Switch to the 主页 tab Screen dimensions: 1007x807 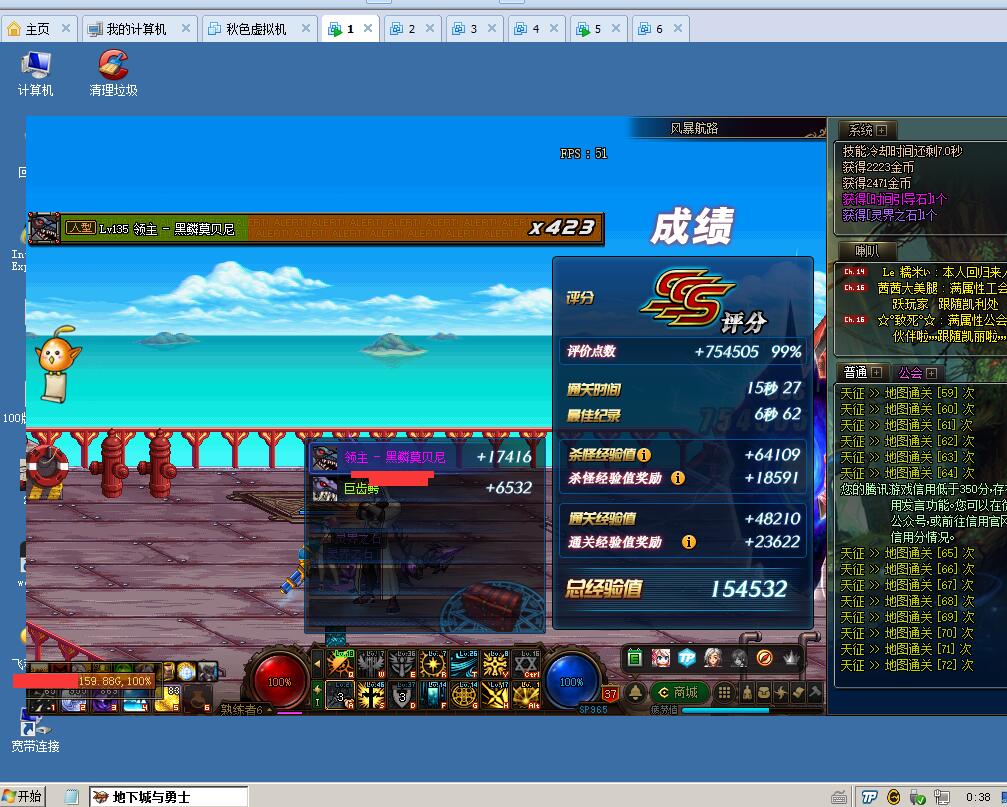point(37,29)
